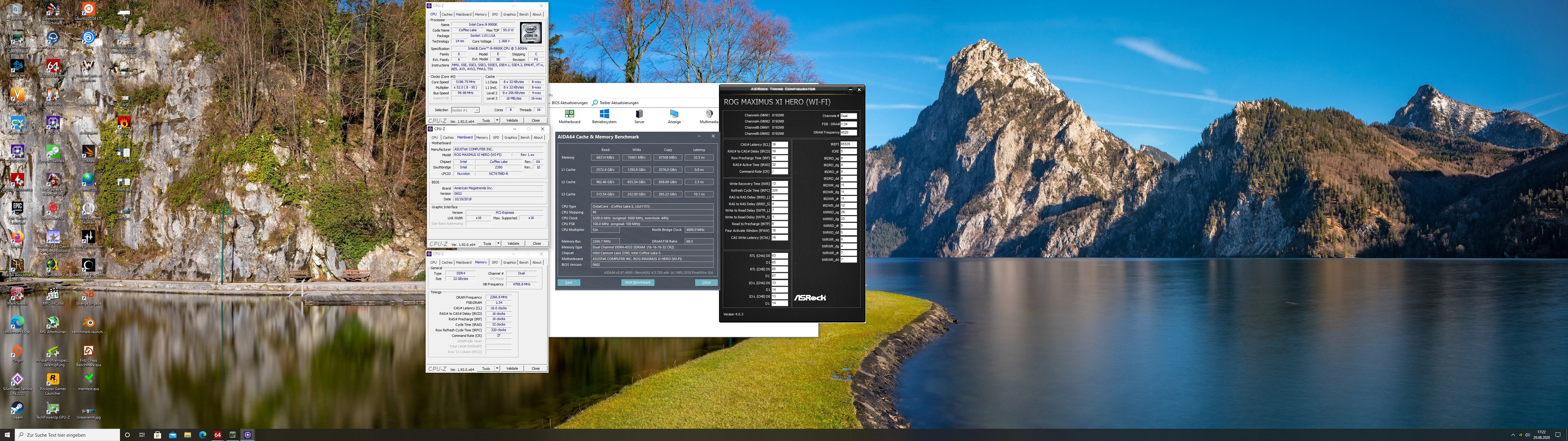
Task: Click the taskbar clock showing 17:22
Action: coord(1541,435)
